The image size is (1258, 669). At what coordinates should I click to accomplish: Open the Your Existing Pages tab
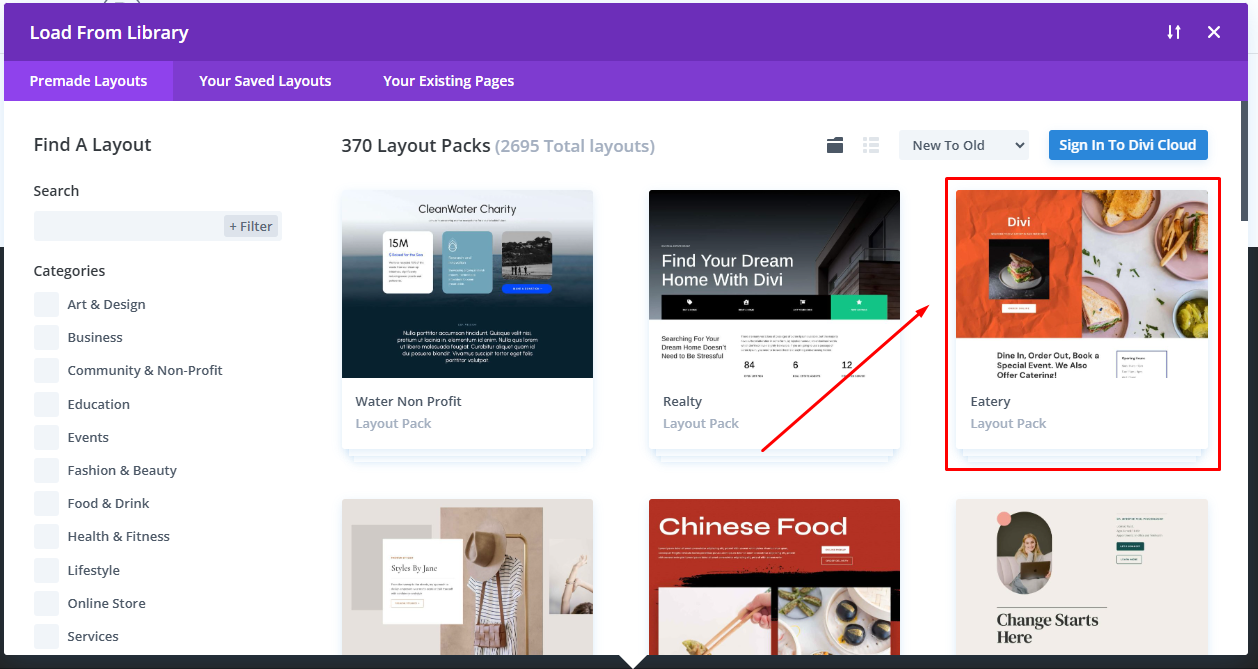[x=448, y=81]
